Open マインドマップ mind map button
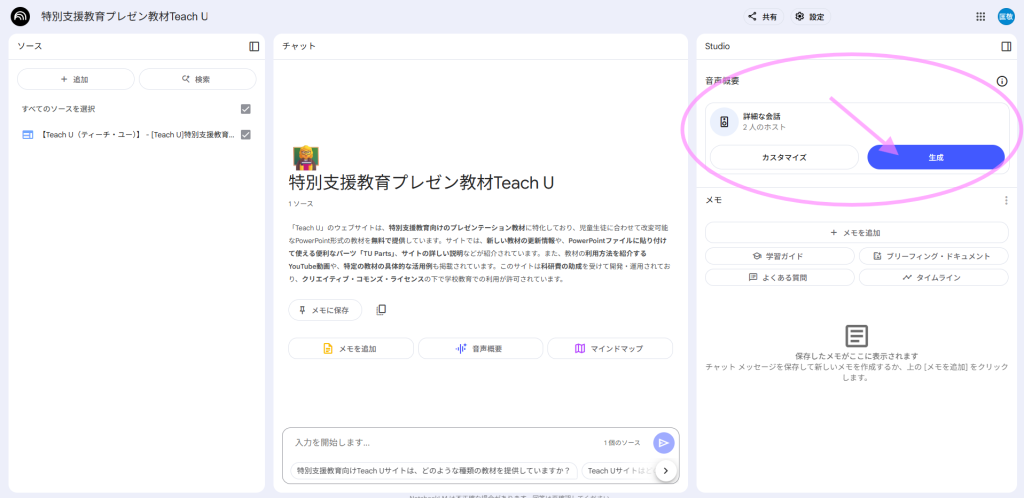Viewport: 1024px width, 498px height. pyautogui.click(x=609, y=349)
